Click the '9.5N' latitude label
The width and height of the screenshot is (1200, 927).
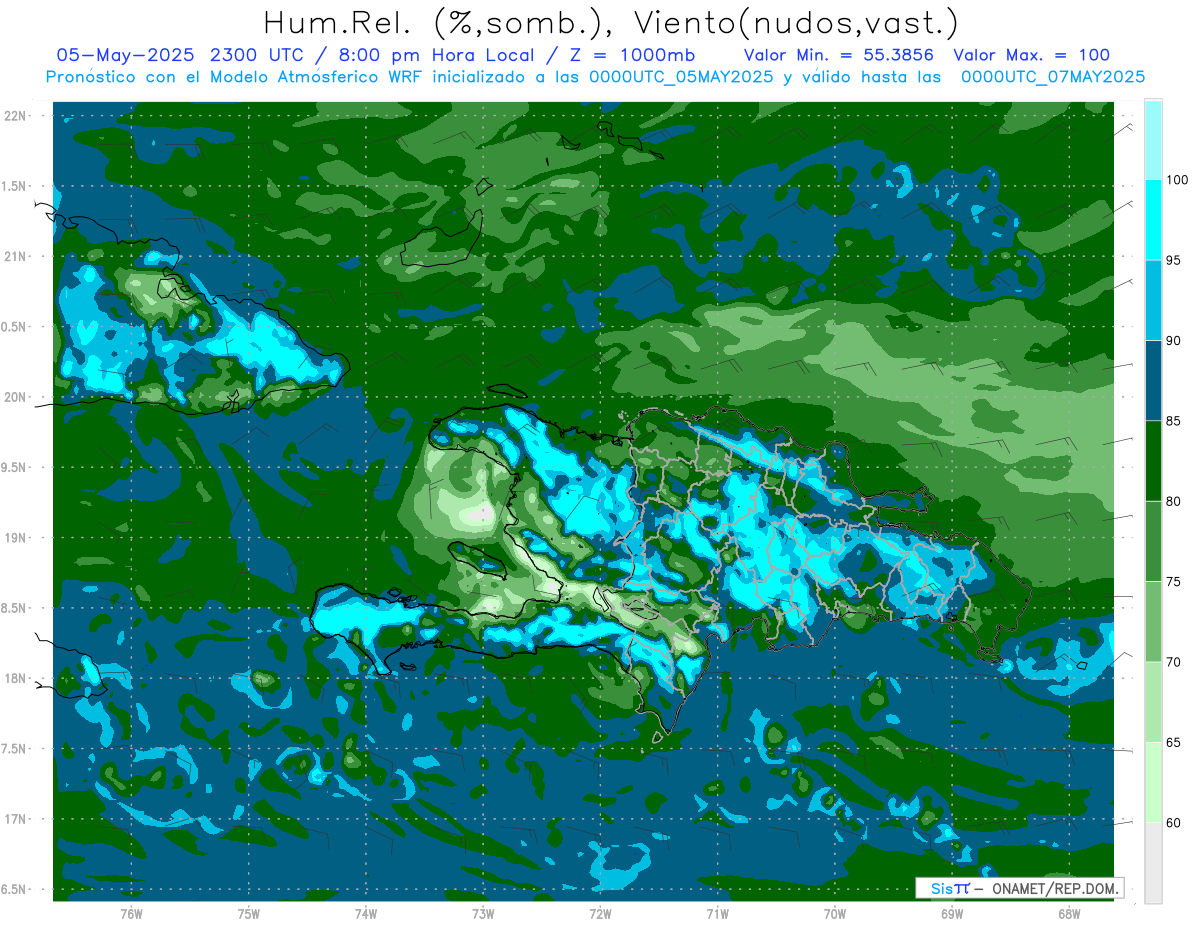click(14, 467)
